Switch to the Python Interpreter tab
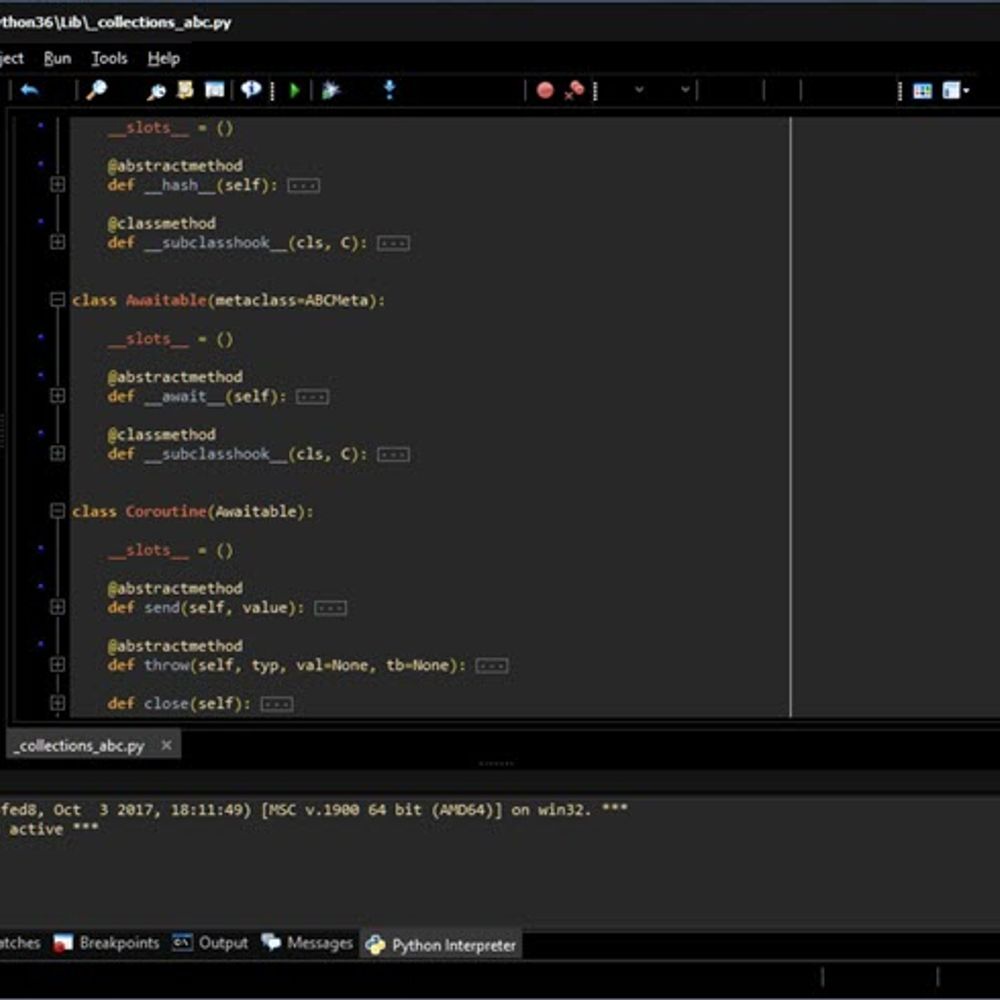The image size is (1000, 1000). click(x=441, y=945)
